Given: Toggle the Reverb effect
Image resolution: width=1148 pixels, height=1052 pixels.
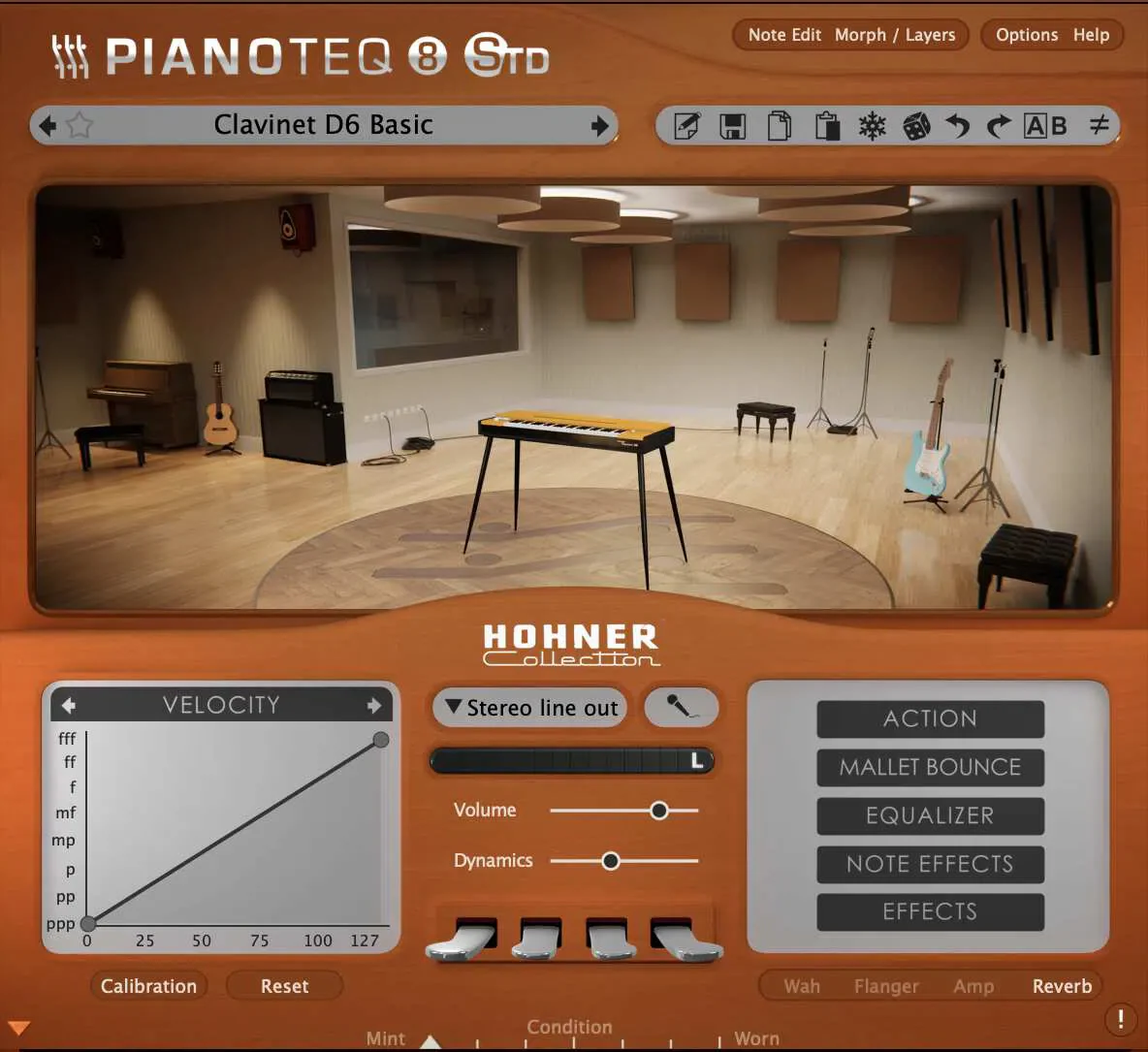Looking at the screenshot, I should (1062, 986).
